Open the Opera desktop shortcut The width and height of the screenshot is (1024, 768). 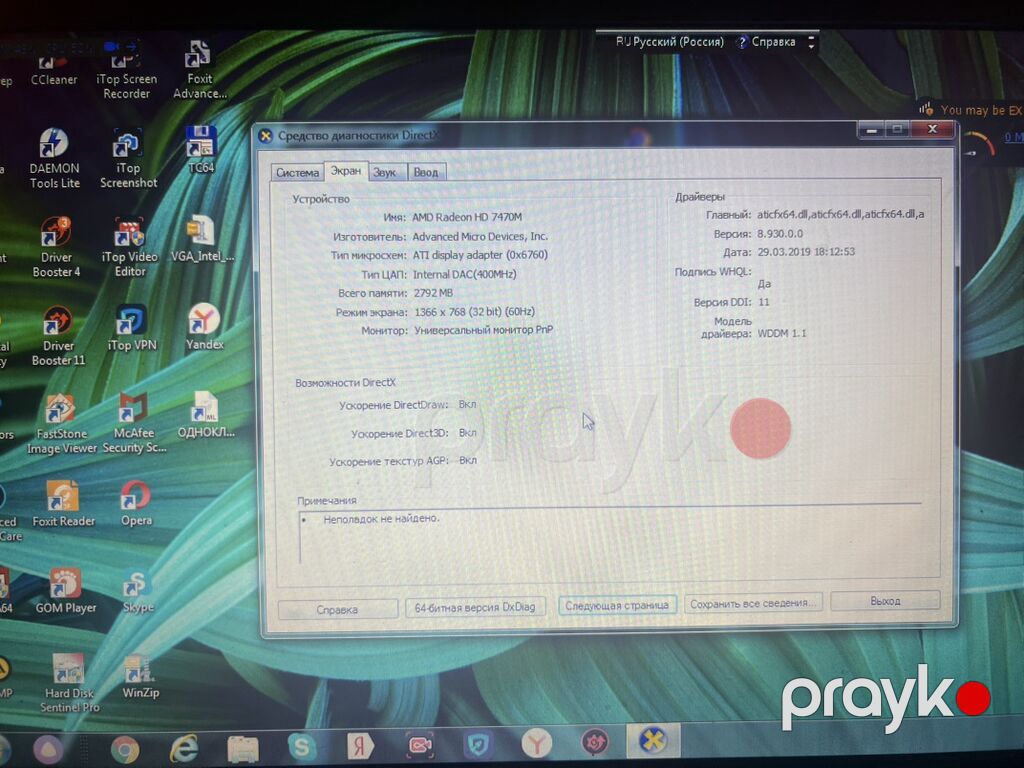click(136, 503)
